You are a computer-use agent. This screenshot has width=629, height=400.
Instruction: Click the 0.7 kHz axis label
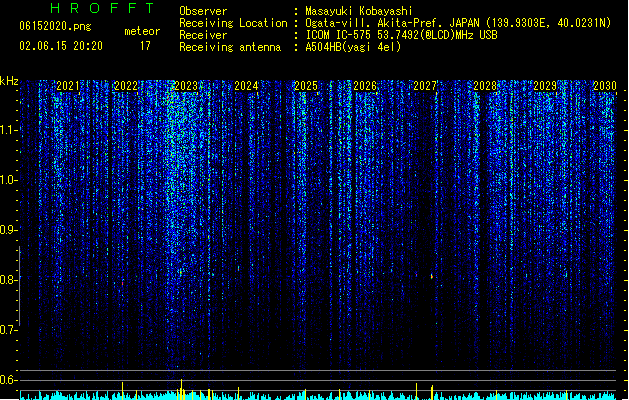(8, 330)
